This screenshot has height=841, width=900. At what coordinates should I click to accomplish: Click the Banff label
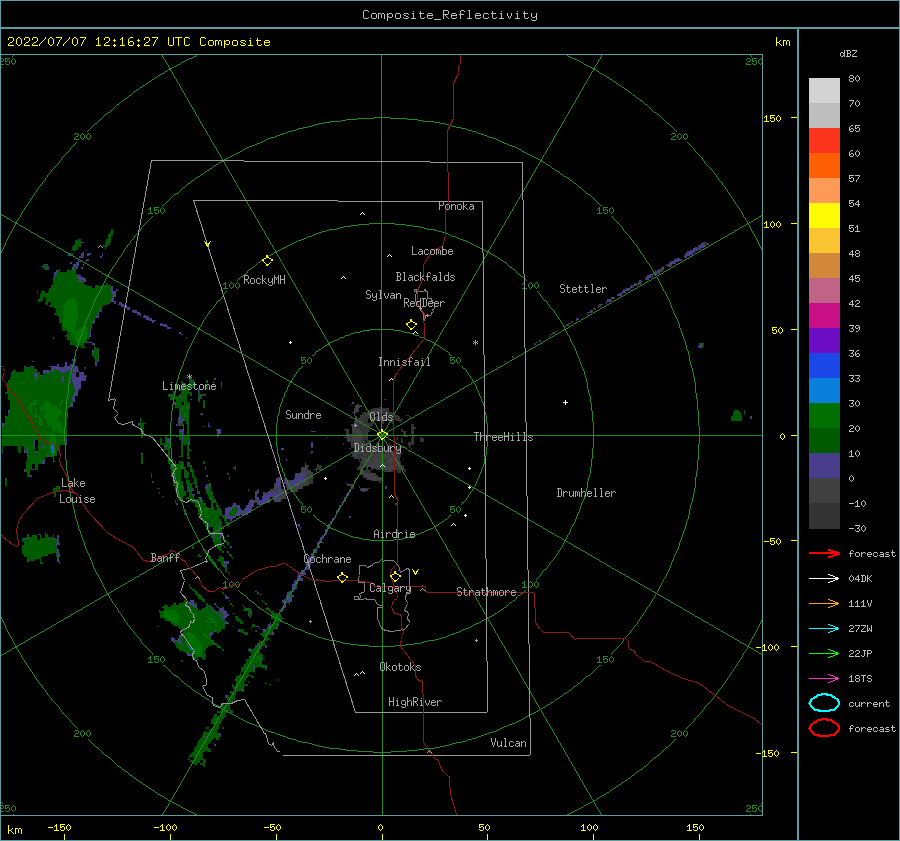[x=165, y=557]
